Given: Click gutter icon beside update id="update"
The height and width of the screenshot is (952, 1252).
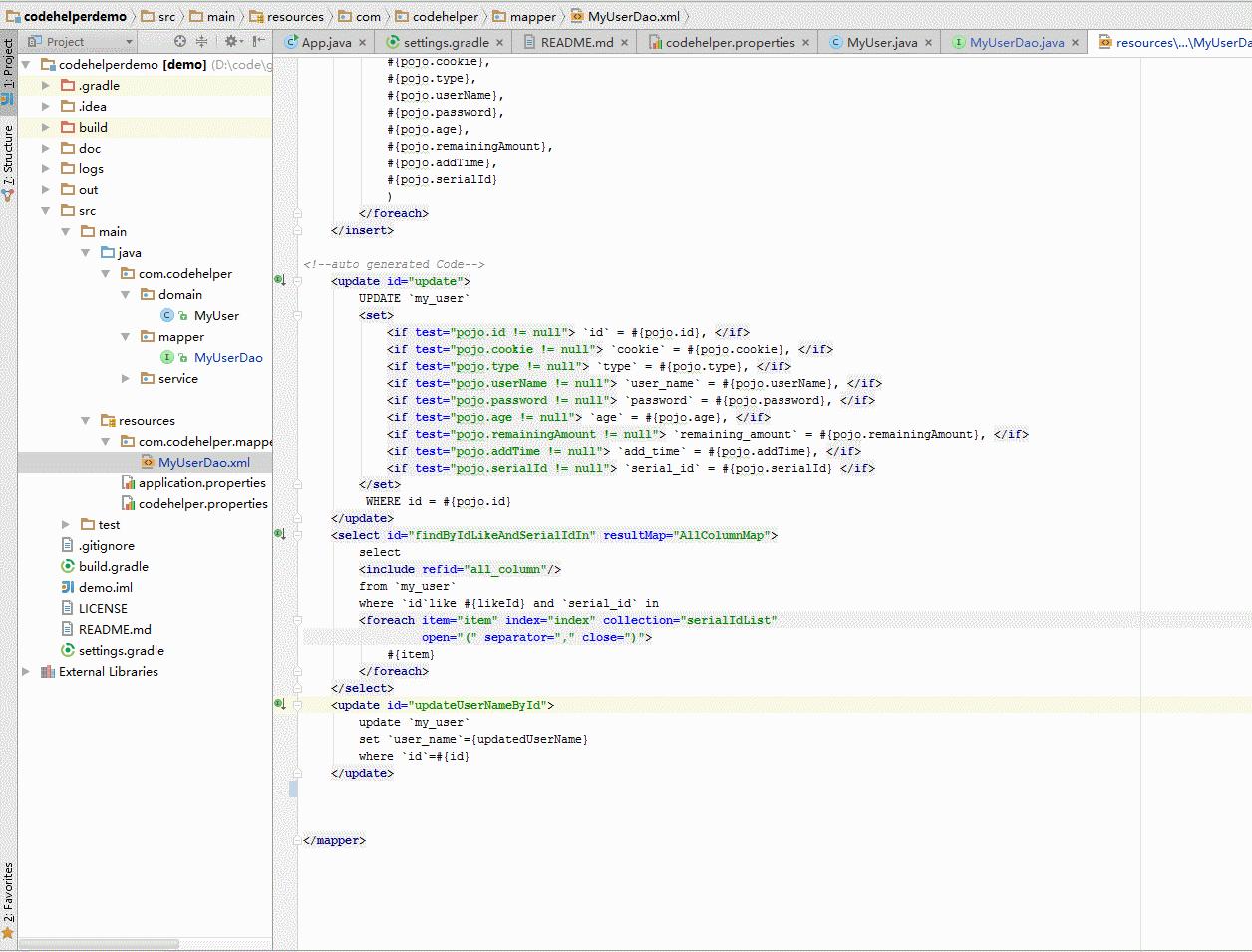Looking at the screenshot, I should [280, 280].
